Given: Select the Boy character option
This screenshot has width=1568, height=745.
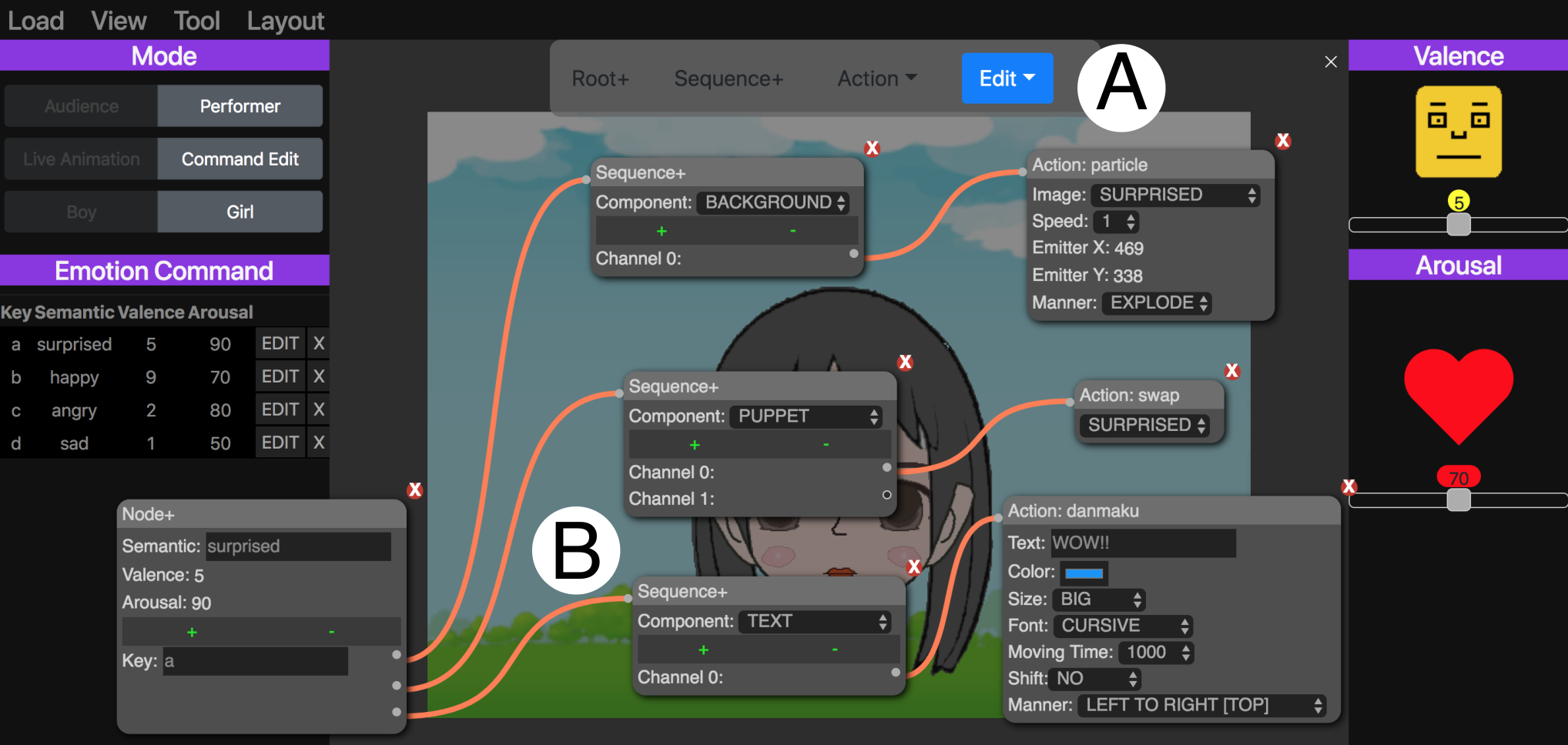Looking at the screenshot, I should tap(82, 212).
